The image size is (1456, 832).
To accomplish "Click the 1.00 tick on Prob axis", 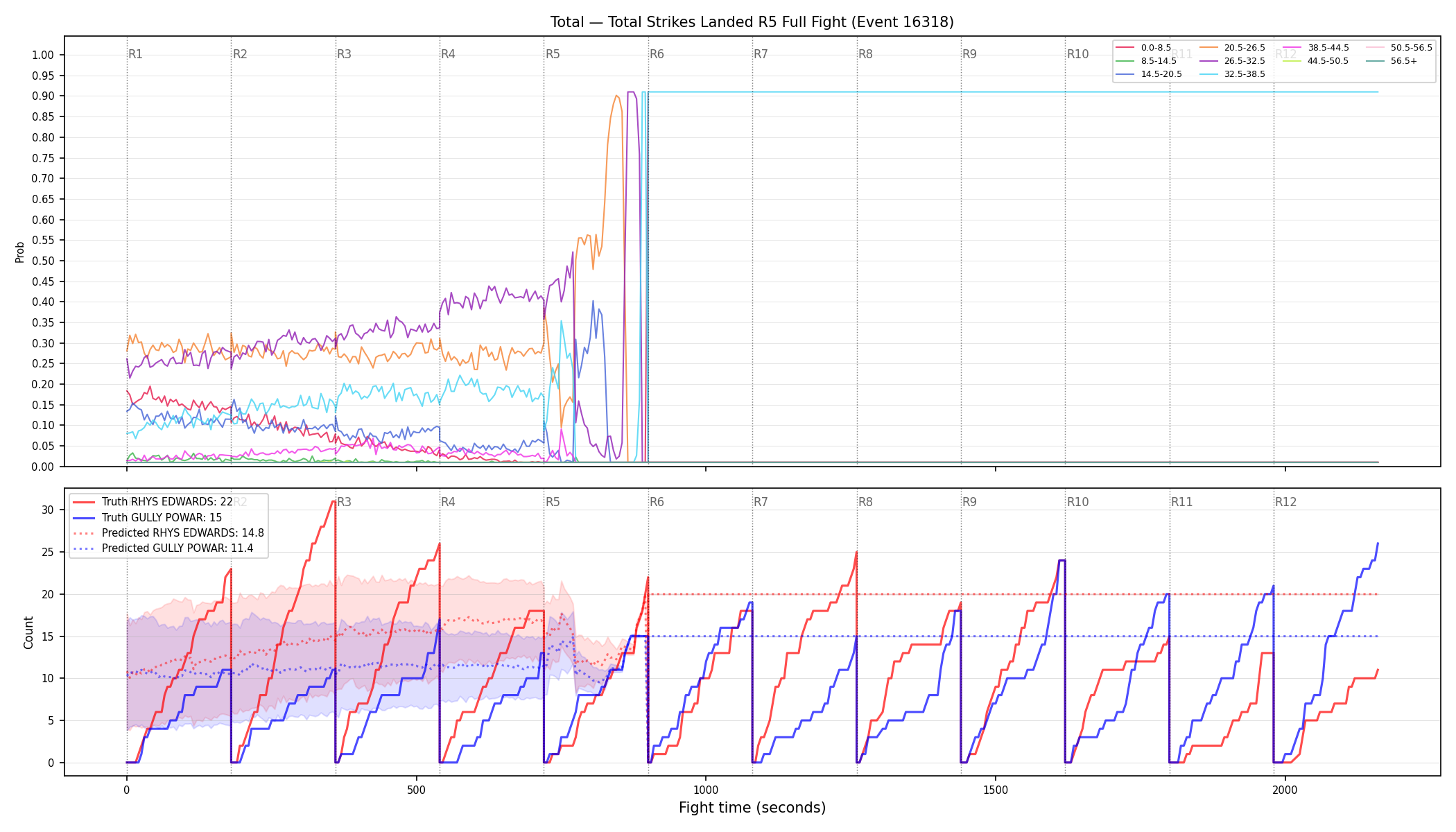I will [x=43, y=55].
